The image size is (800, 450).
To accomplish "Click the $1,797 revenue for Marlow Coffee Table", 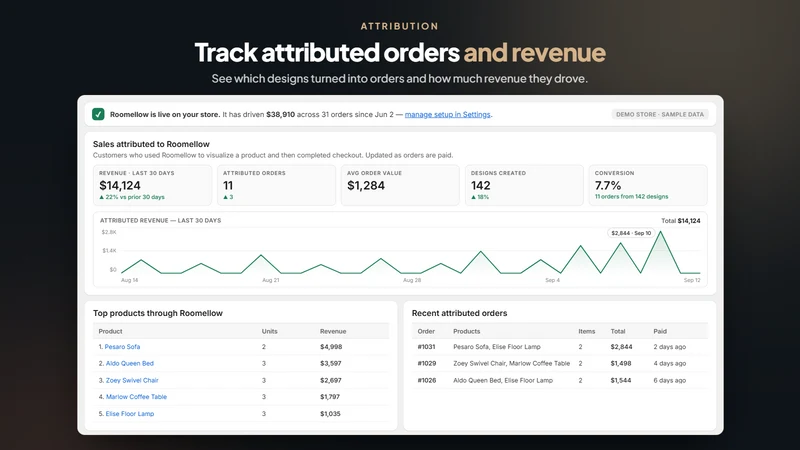I will tap(330, 396).
